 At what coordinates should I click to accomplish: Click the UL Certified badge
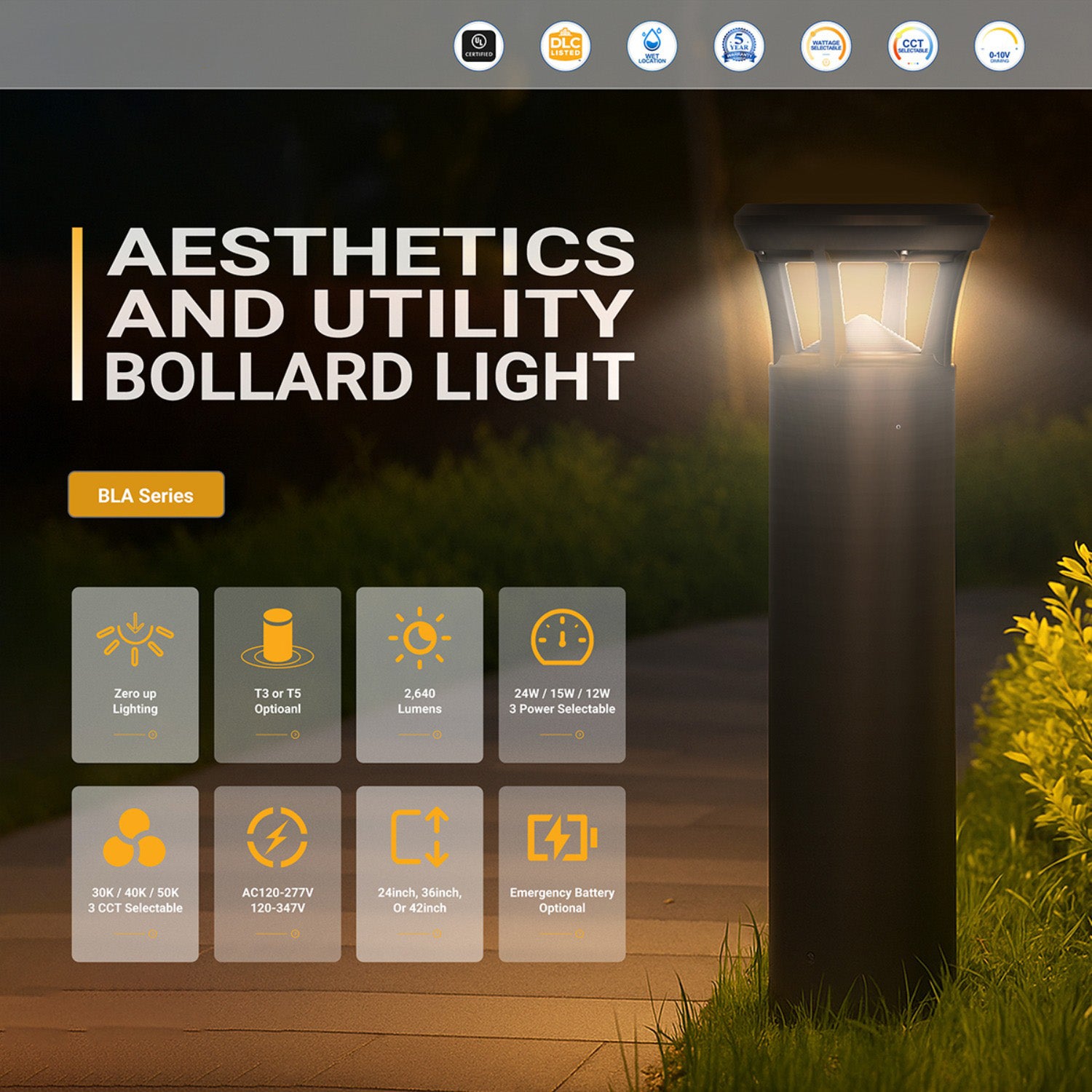tap(479, 46)
